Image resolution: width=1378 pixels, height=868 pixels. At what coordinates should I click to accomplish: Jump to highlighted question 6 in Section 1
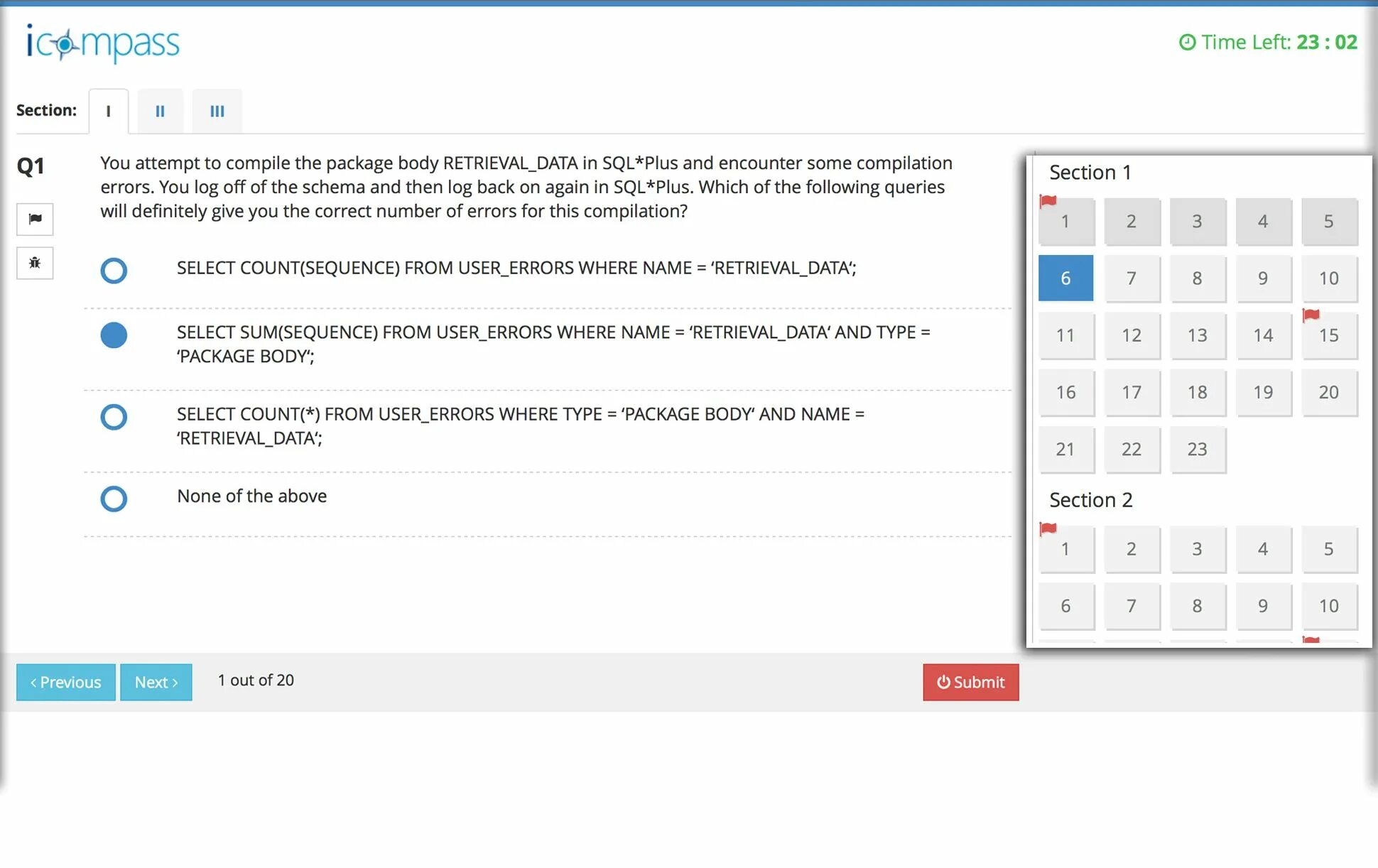tap(1065, 278)
